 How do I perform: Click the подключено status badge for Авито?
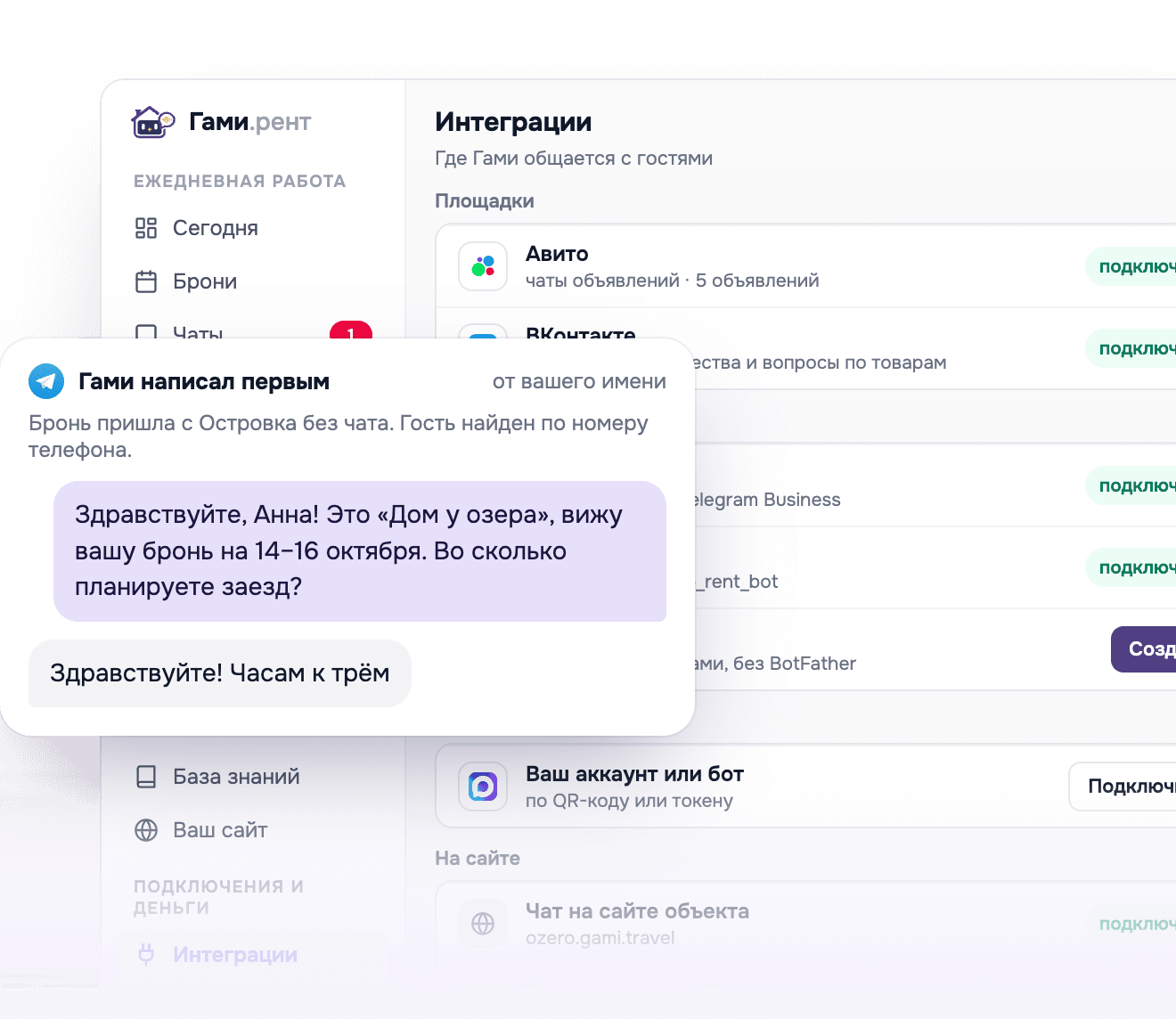pyautogui.click(x=1131, y=267)
